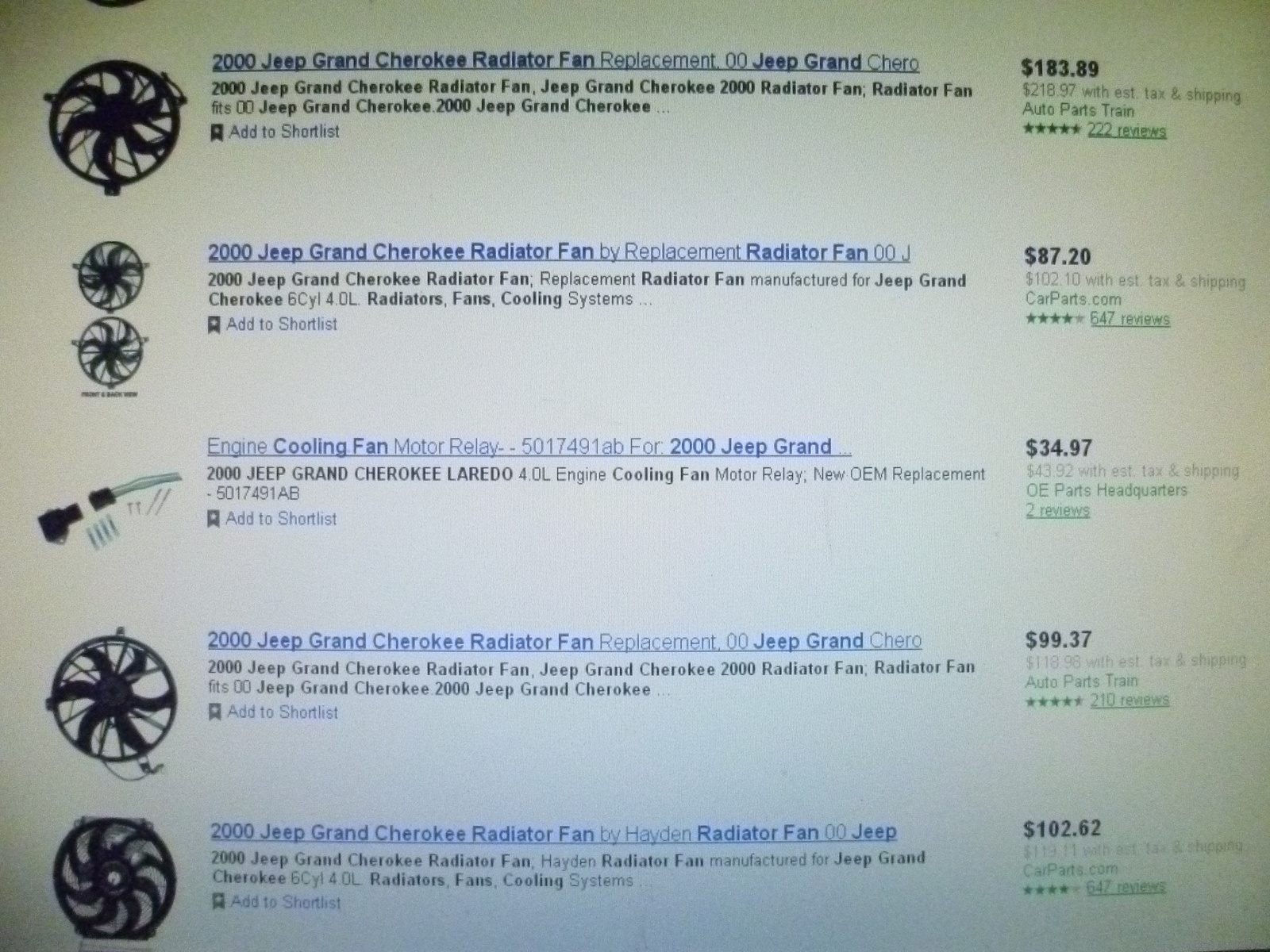View 222 reviews for Auto Parts Train
Viewport: 1270px width, 952px height.
click(x=1126, y=131)
